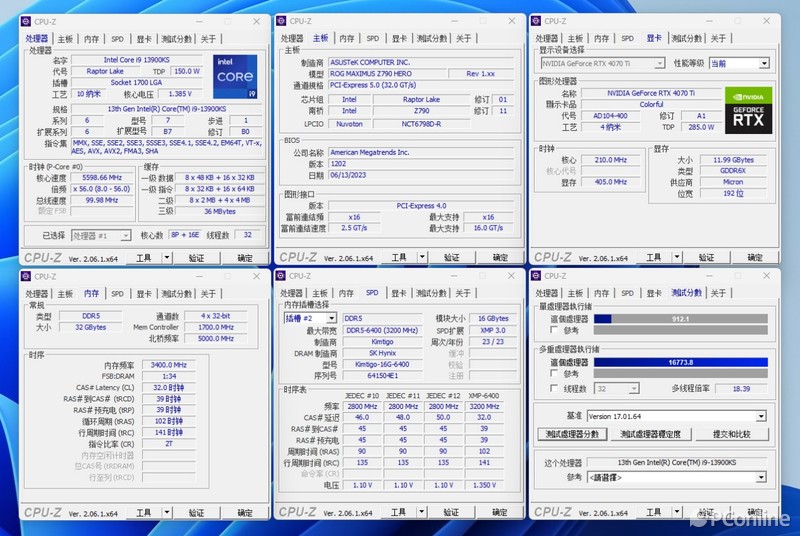Click CPU-Z app icon in processor window title

tap(26, 21)
